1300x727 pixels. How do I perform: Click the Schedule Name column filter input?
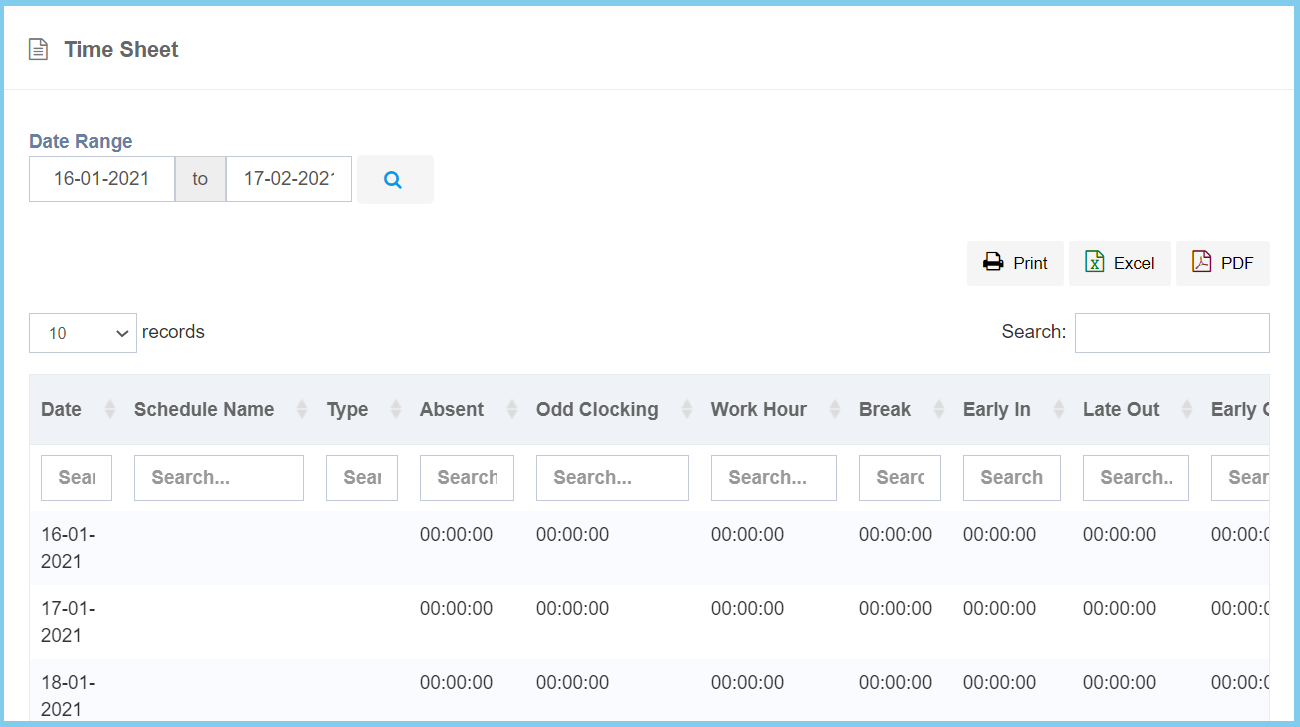coord(218,478)
